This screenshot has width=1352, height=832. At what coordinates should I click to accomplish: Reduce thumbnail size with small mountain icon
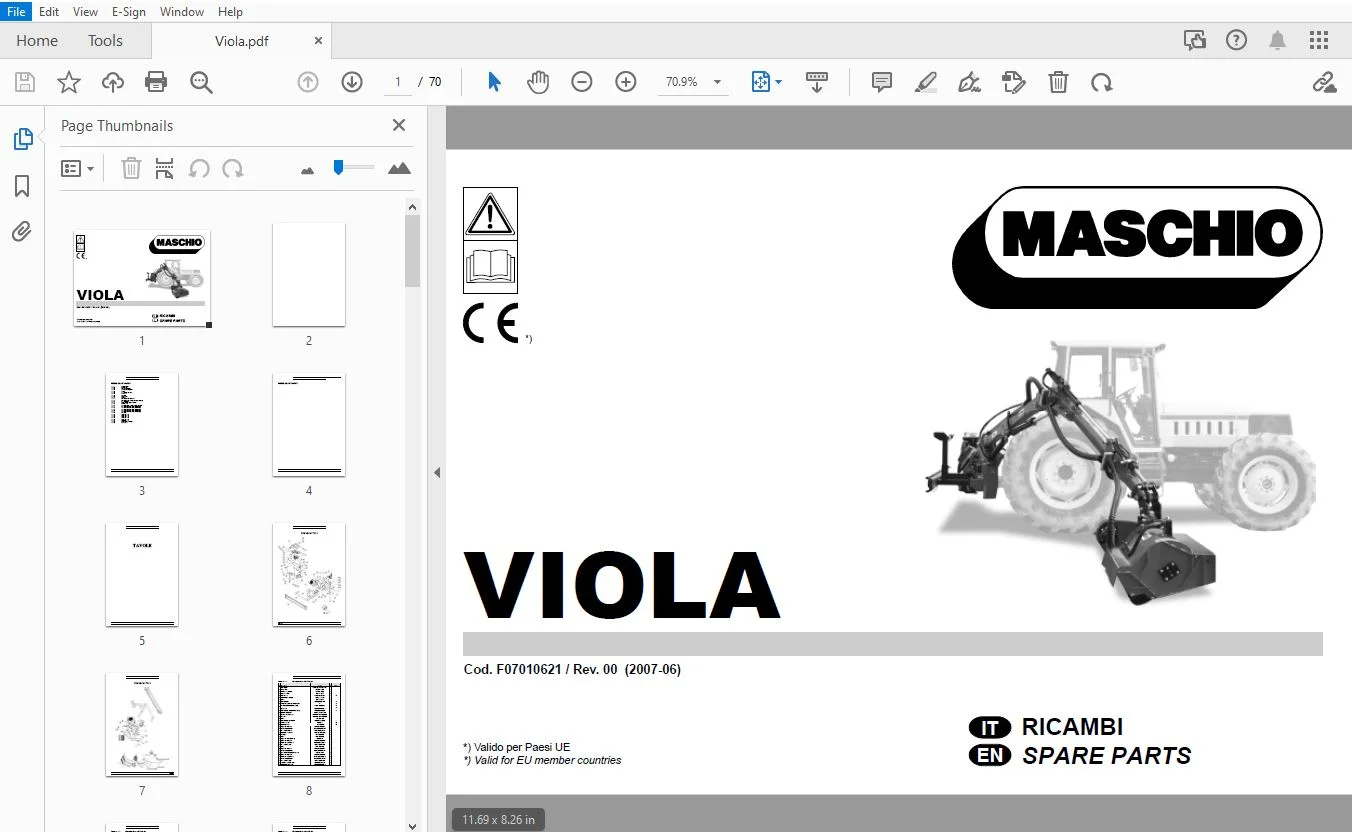[x=307, y=170]
